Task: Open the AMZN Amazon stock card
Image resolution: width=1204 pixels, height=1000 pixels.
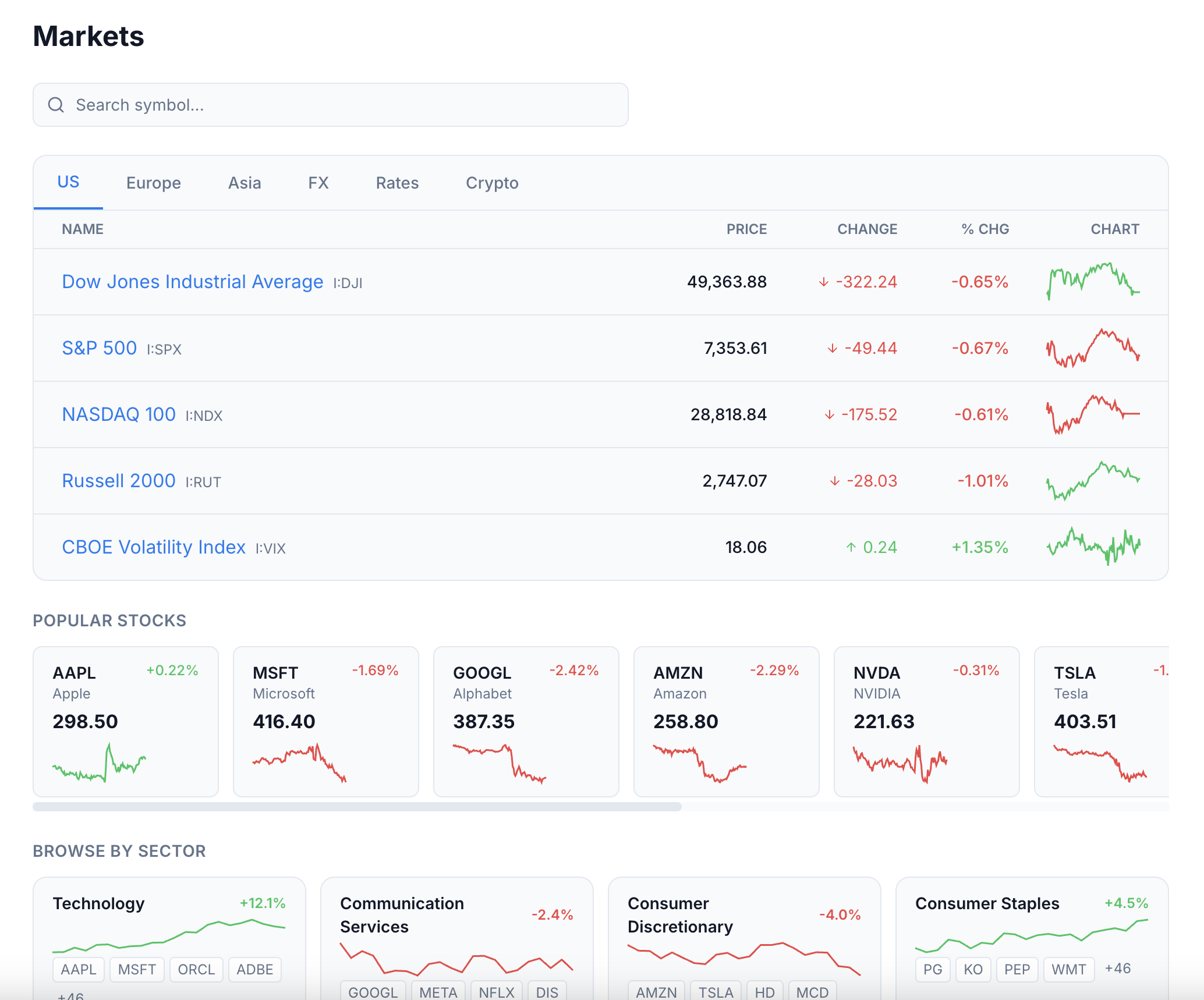Action: [x=727, y=722]
